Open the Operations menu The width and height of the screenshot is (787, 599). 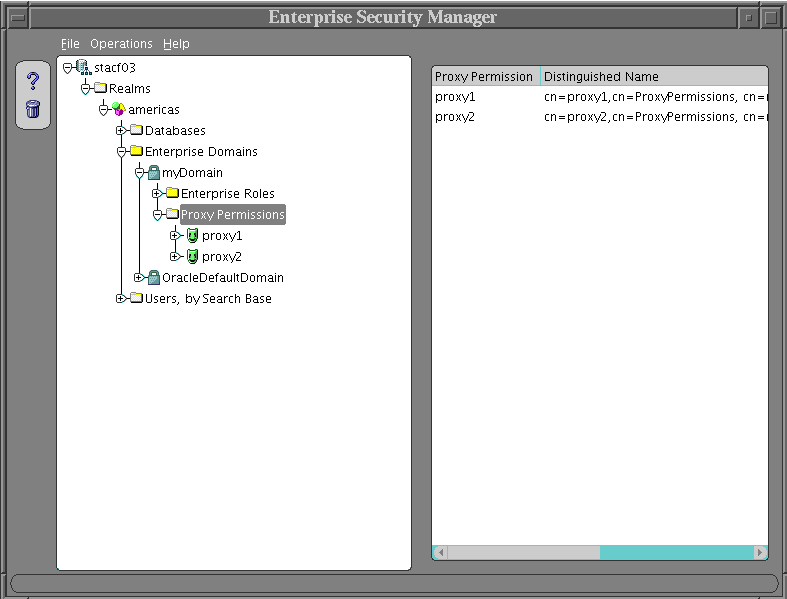coord(121,44)
